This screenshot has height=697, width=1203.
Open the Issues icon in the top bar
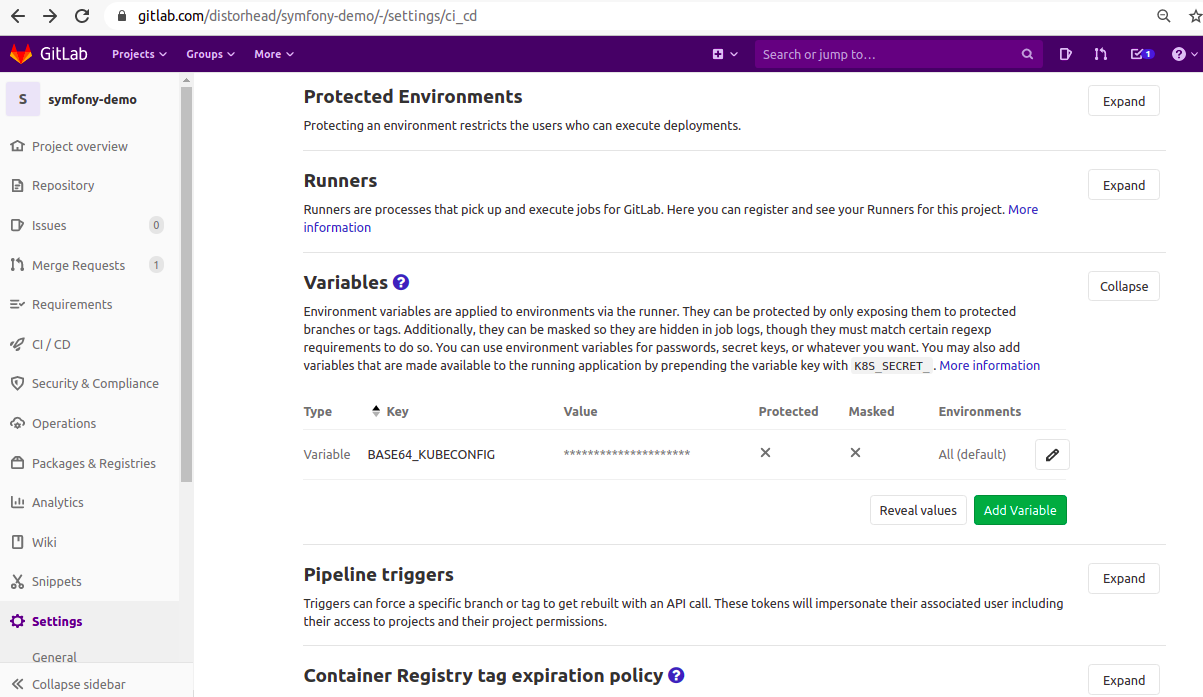click(1066, 54)
